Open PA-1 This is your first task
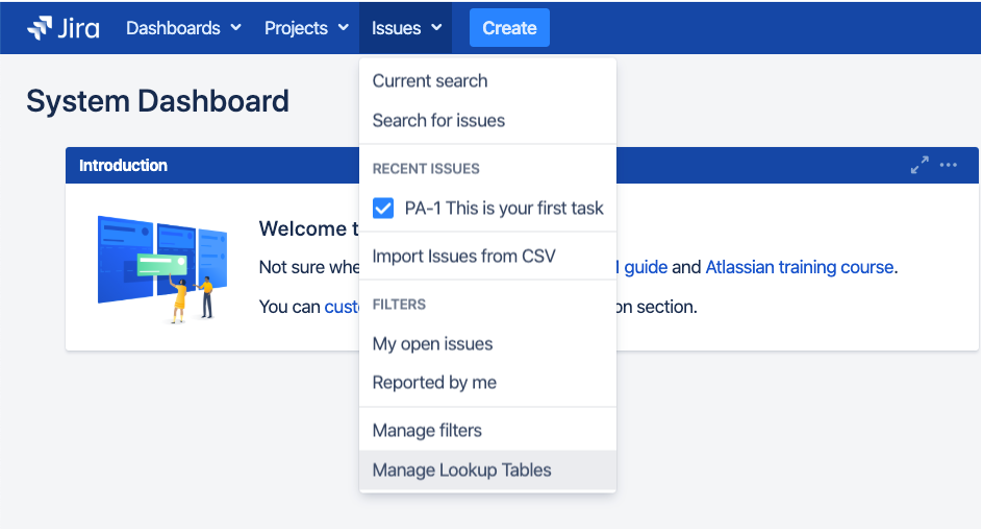This screenshot has height=529, width=981. click(504, 208)
